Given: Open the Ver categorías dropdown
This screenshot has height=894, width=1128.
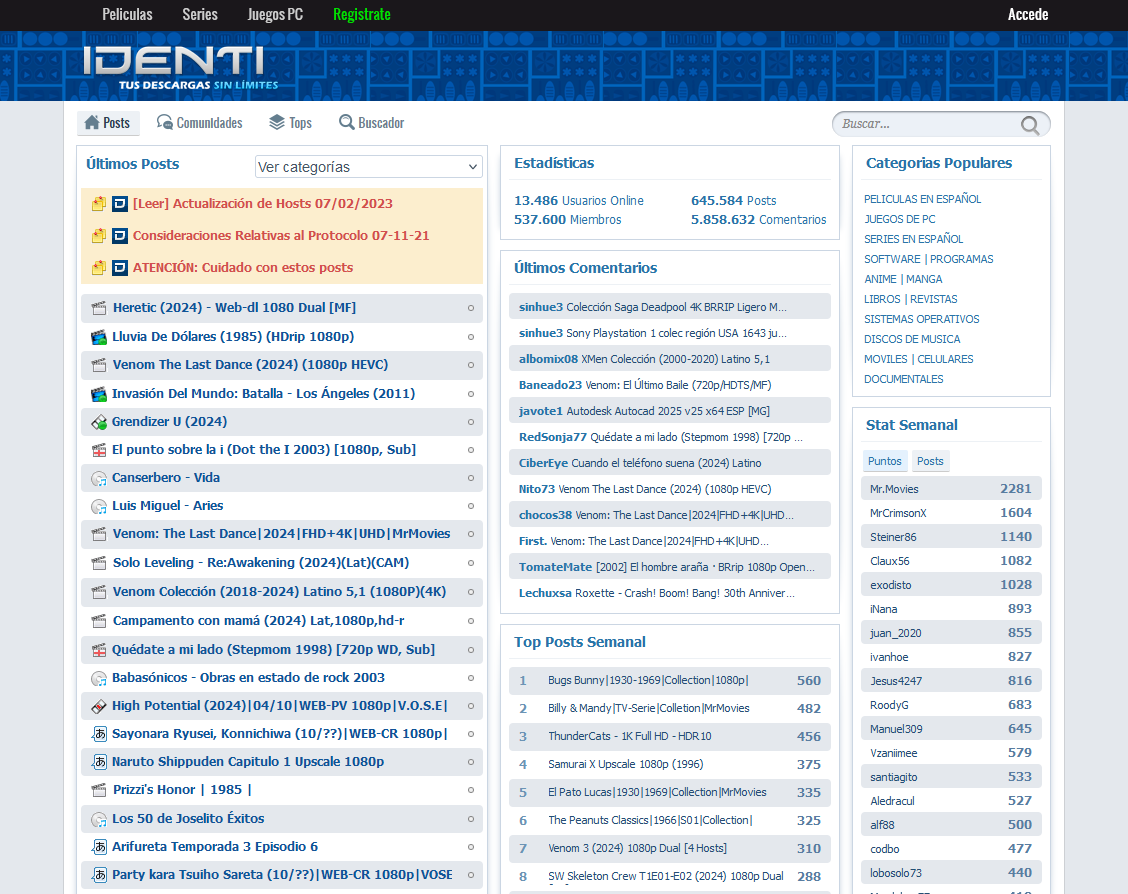Looking at the screenshot, I should coord(368,167).
